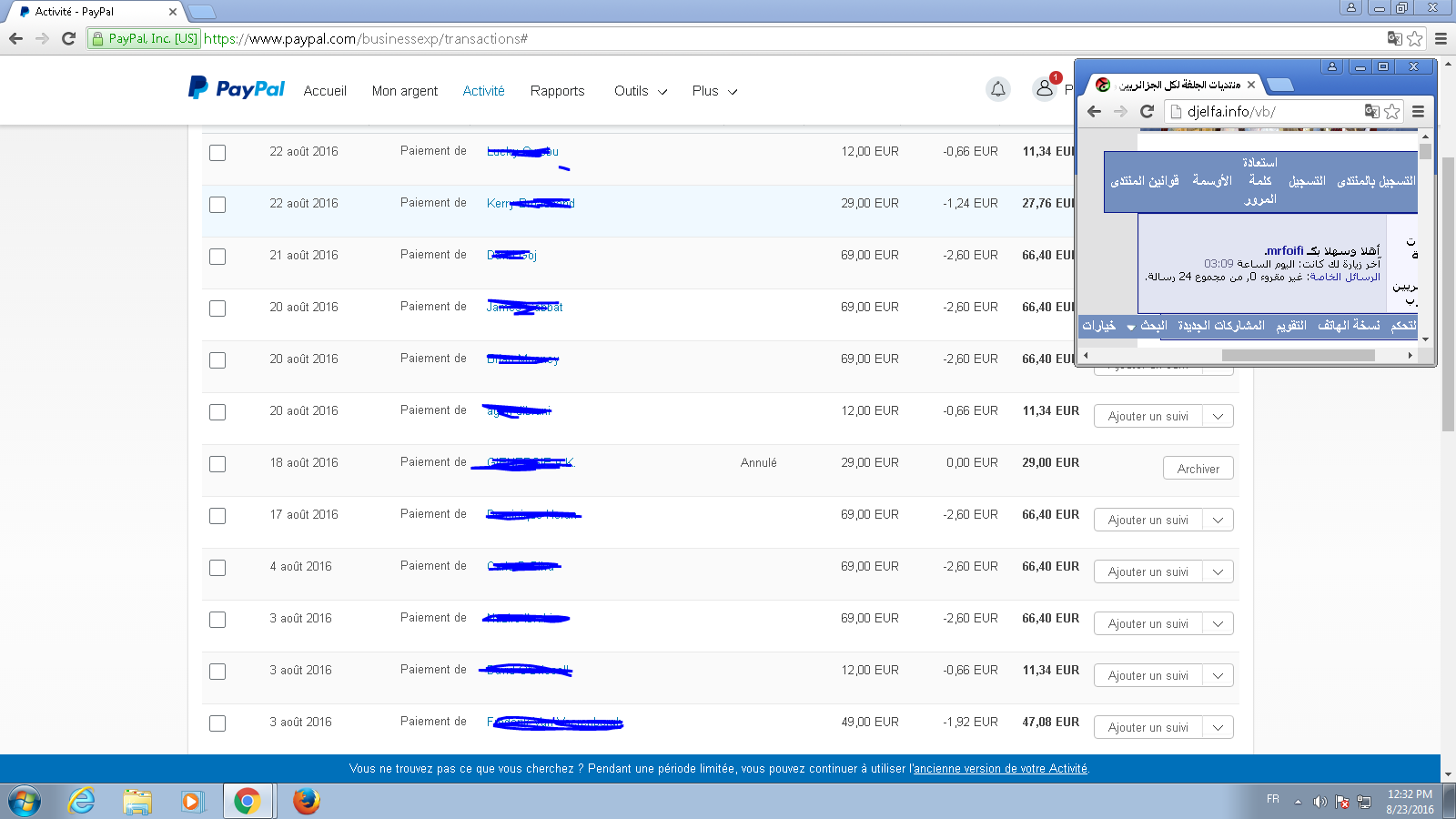Click the green lock security icon

coord(98,38)
